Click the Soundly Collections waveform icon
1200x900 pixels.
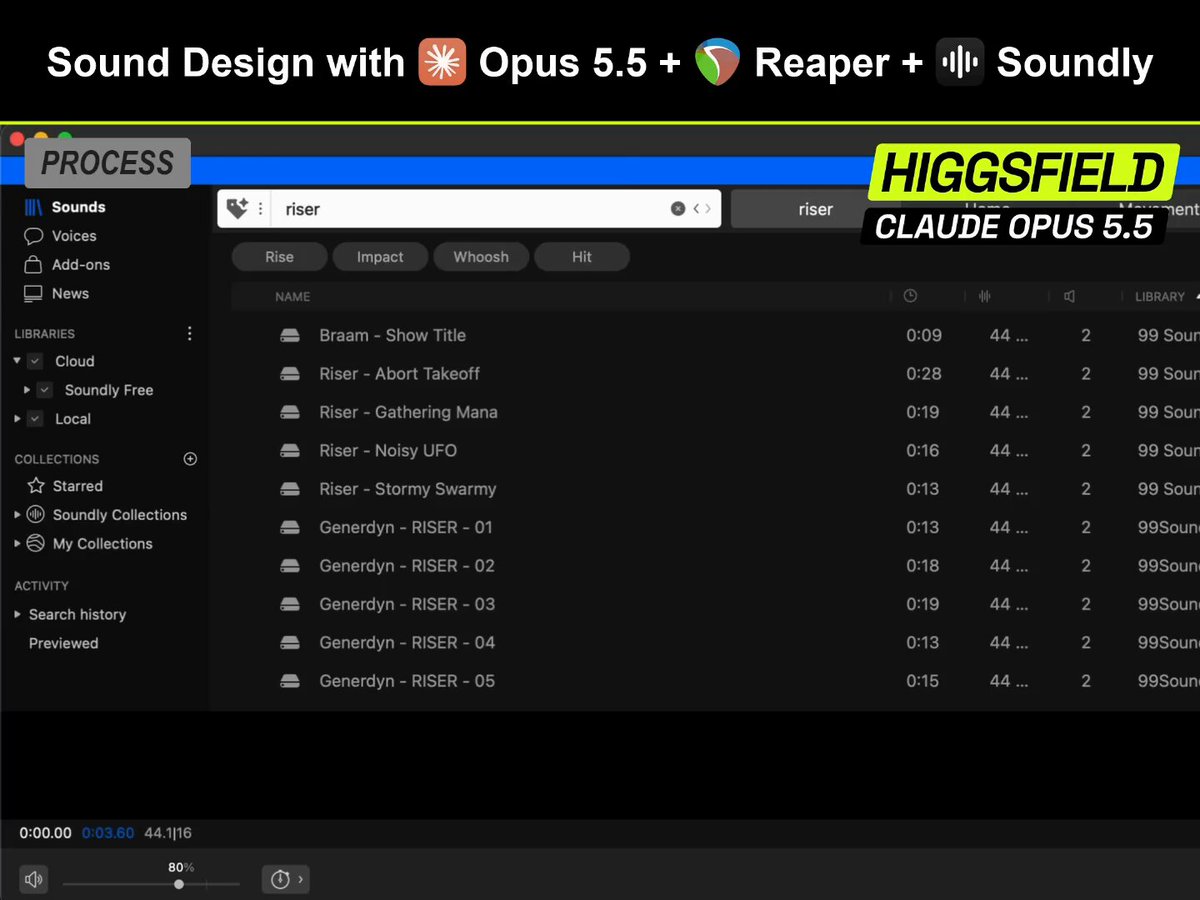pyautogui.click(x=36, y=515)
